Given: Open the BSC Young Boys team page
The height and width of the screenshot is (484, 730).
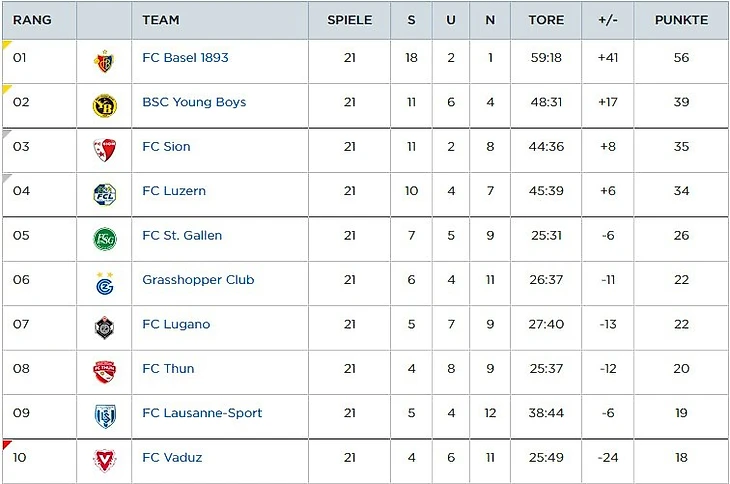Looking at the screenshot, I should [x=194, y=102].
